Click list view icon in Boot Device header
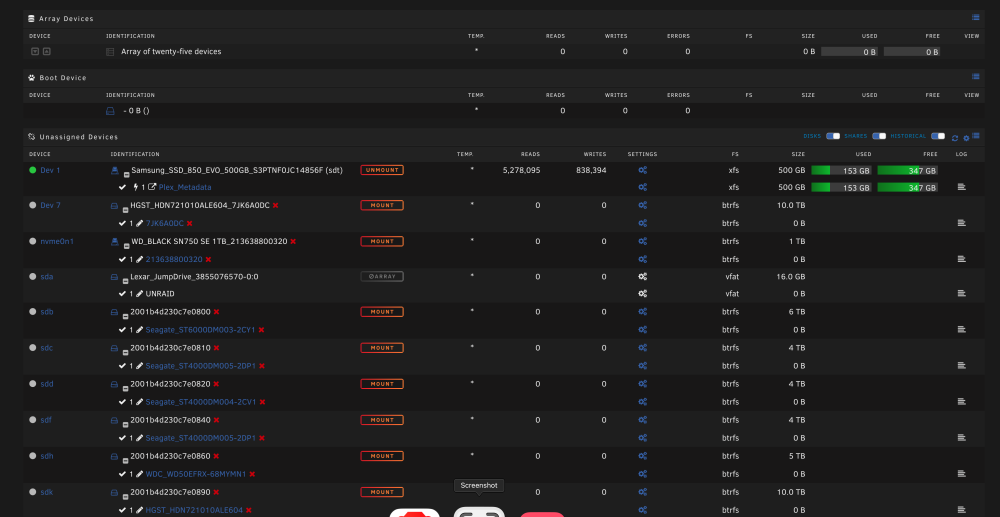 (x=976, y=76)
